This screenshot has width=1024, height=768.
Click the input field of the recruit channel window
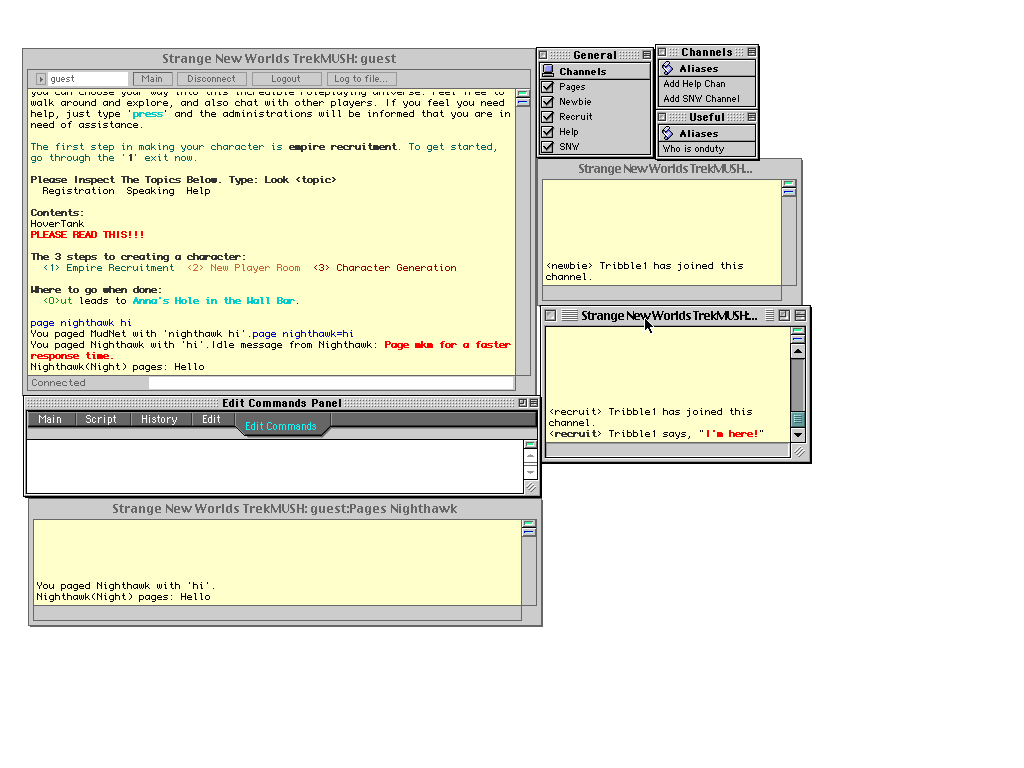[x=667, y=450]
